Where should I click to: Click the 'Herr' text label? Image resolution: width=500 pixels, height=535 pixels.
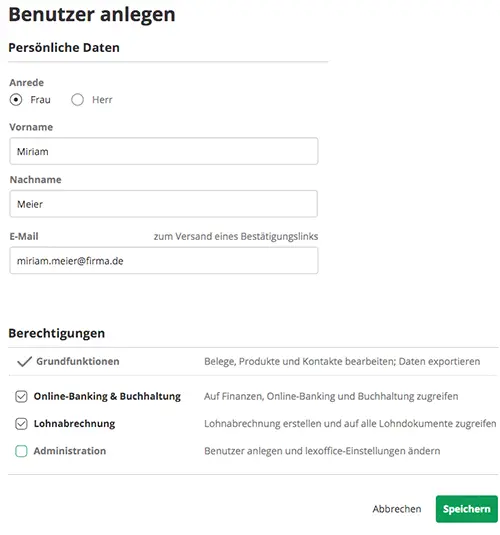pos(102,100)
